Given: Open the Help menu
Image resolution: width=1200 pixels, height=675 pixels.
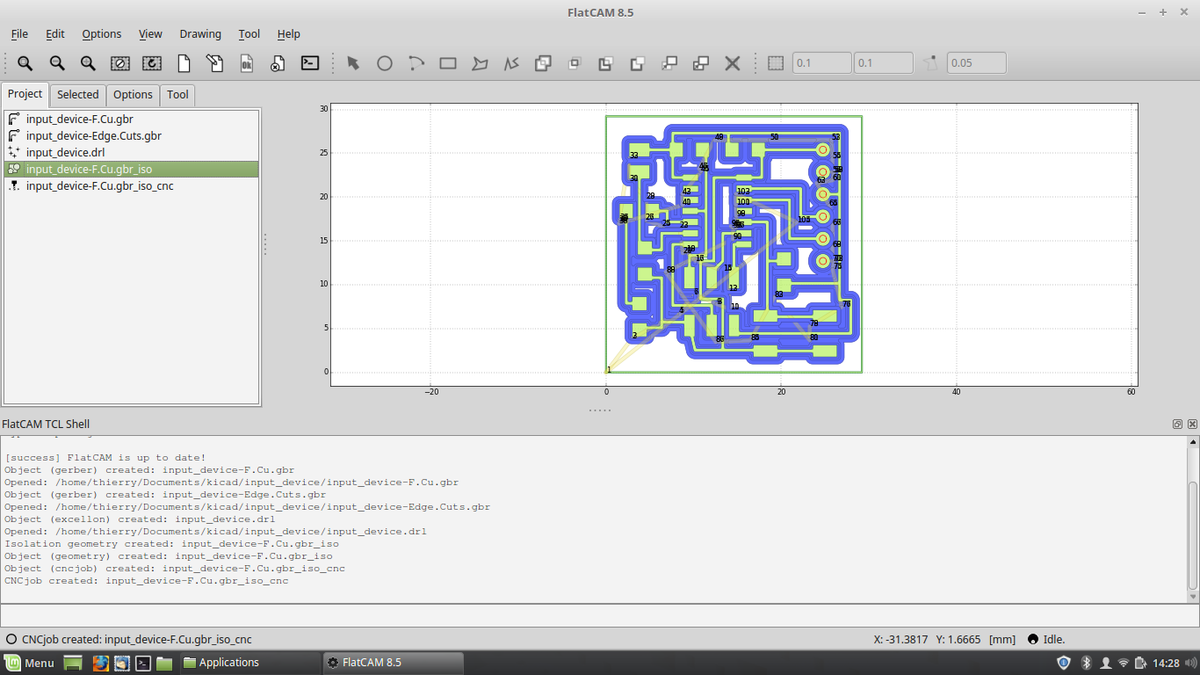Looking at the screenshot, I should 288,34.
